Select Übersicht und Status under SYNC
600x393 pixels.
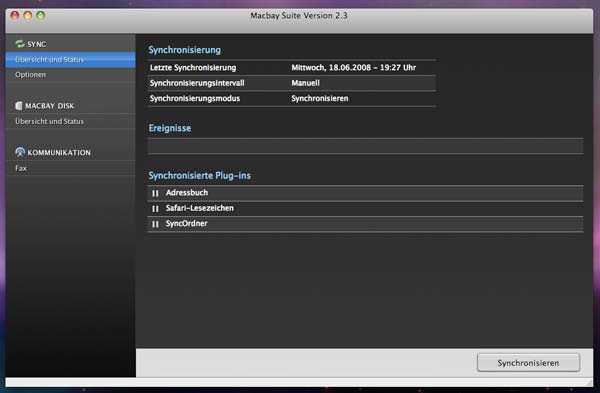(71, 60)
